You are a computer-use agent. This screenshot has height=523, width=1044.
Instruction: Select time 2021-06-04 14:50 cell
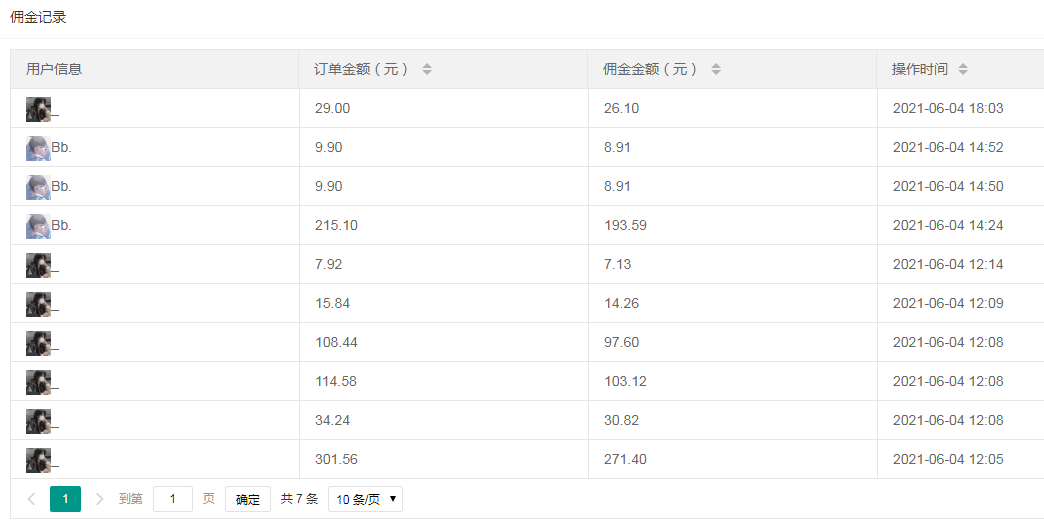(x=961, y=186)
